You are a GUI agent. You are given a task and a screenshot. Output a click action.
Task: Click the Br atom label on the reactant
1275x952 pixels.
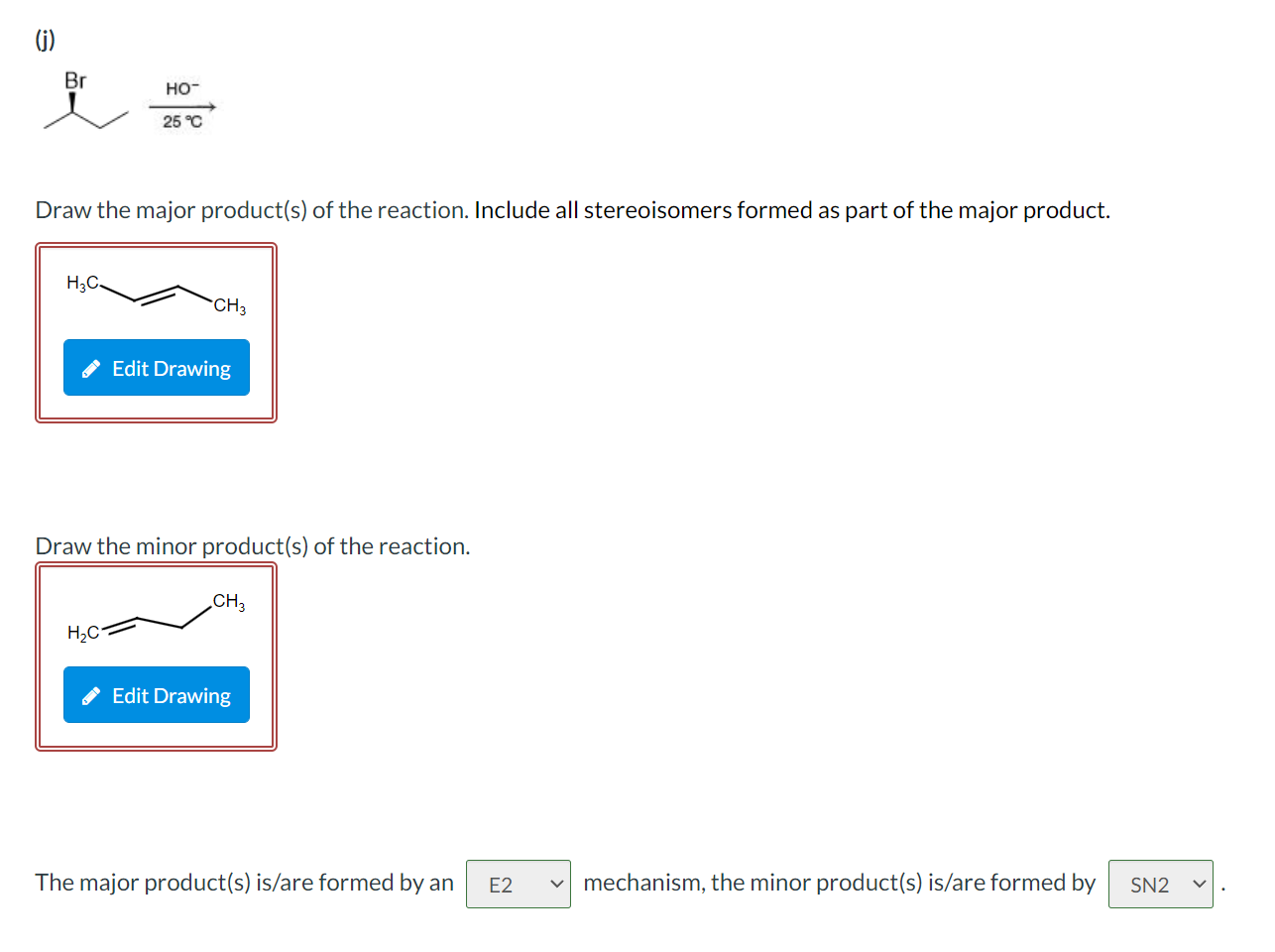[75, 80]
